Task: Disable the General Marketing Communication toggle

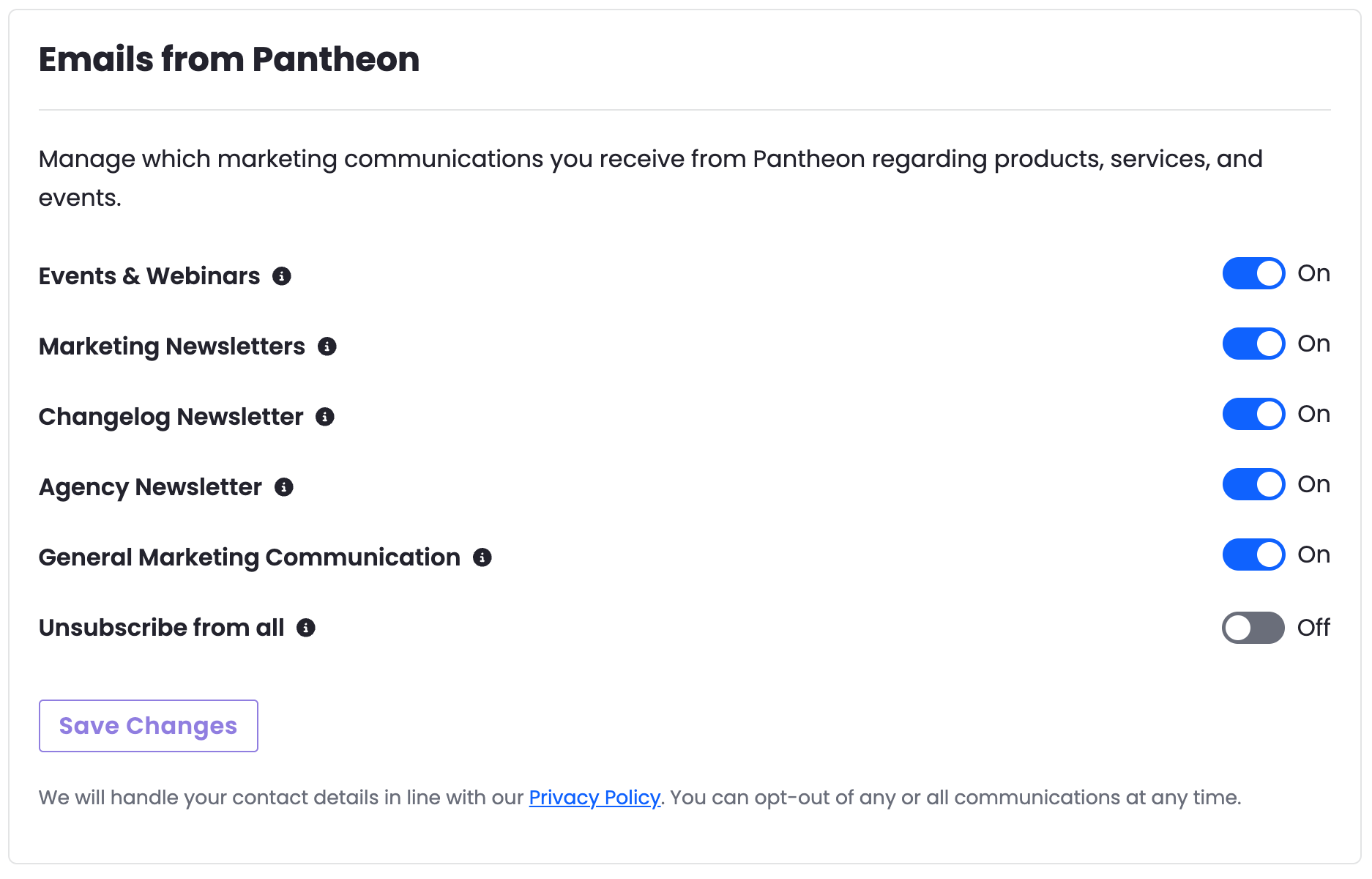Action: pos(1253,555)
